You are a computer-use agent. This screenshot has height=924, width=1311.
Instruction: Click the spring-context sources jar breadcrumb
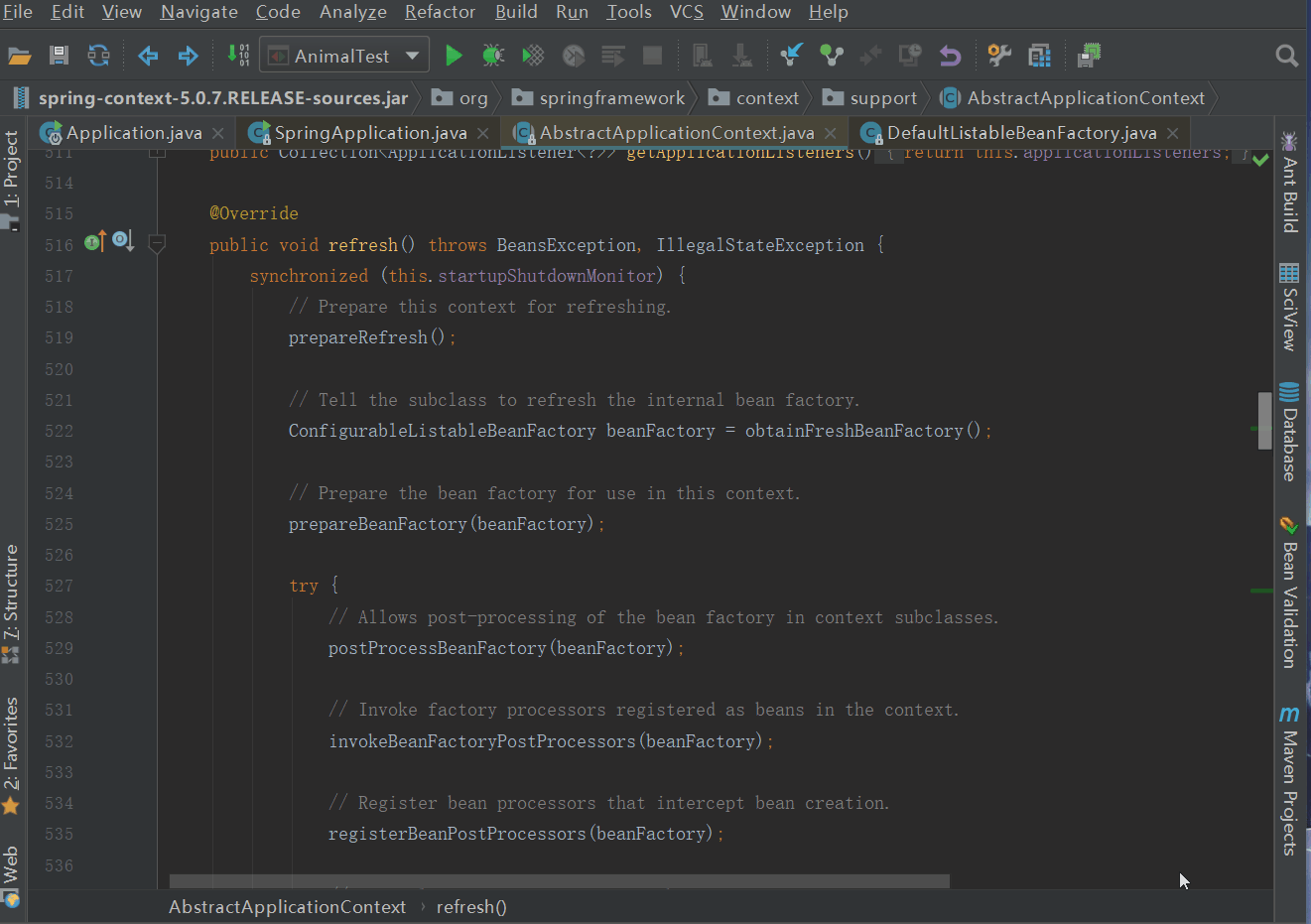click(x=210, y=97)
